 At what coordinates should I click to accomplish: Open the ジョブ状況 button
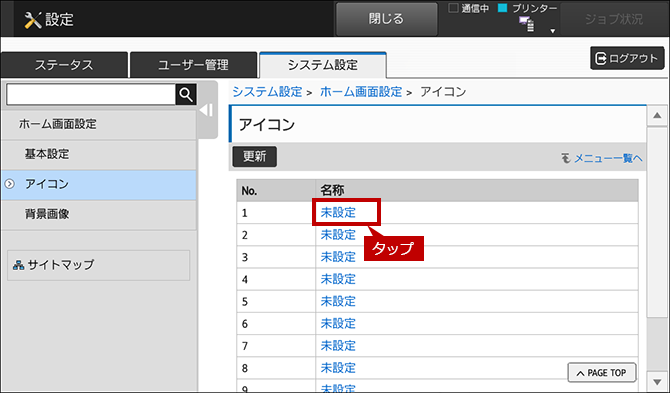tap(614, 19)
